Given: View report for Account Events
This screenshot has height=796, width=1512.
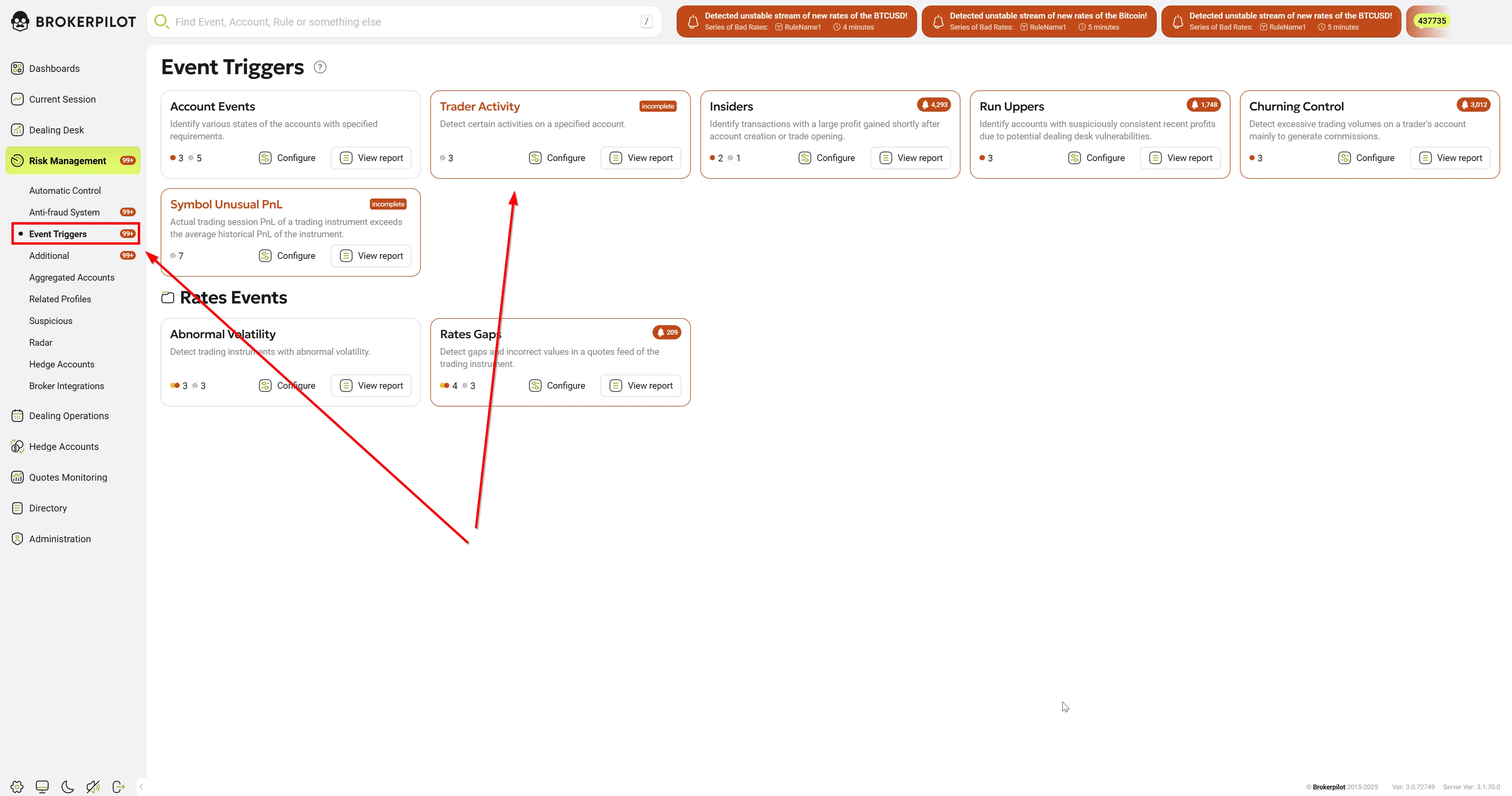Looking at the screenshot, I should (x=371, y=158).
